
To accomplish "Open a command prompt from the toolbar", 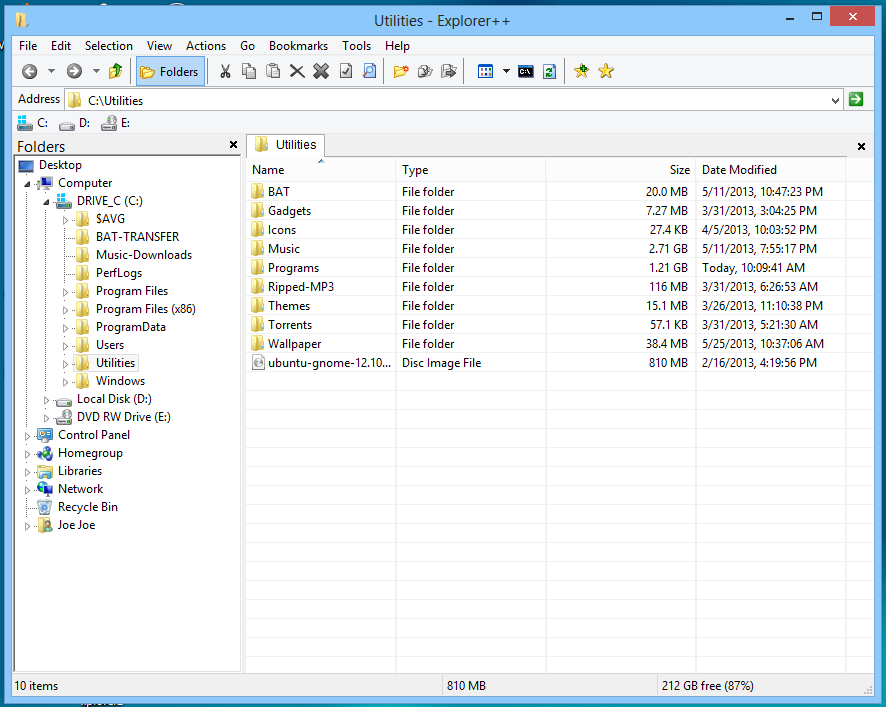I will 525,71.
